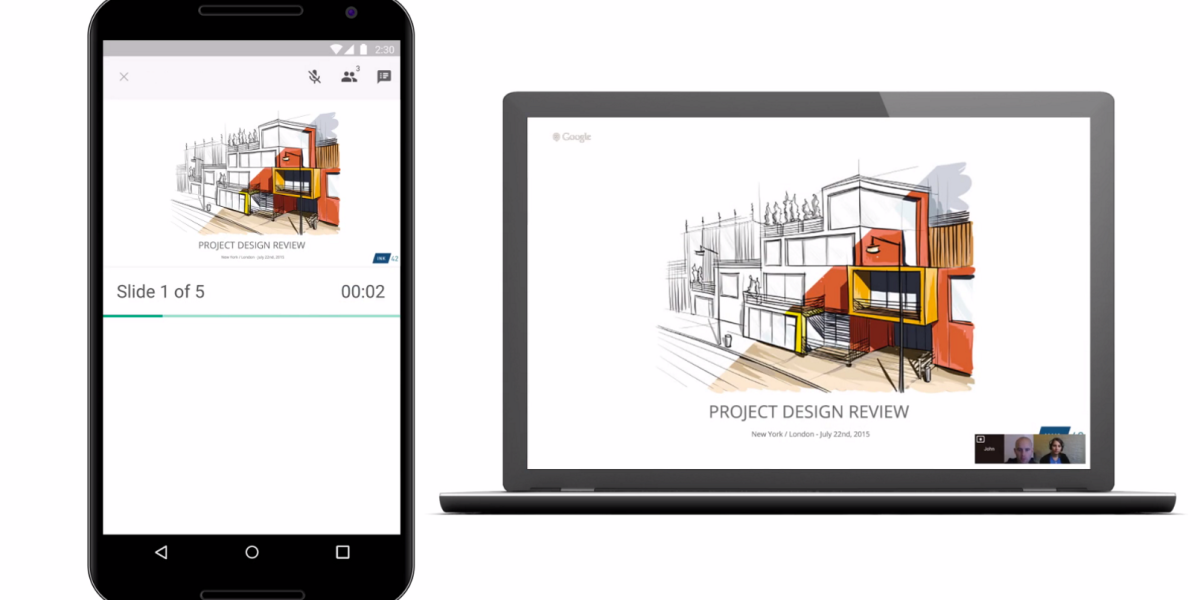The height and width of the screenshot is (600, 1200).
Task: Select John's presenter tile on the laptop
Action: pos(990,449)
